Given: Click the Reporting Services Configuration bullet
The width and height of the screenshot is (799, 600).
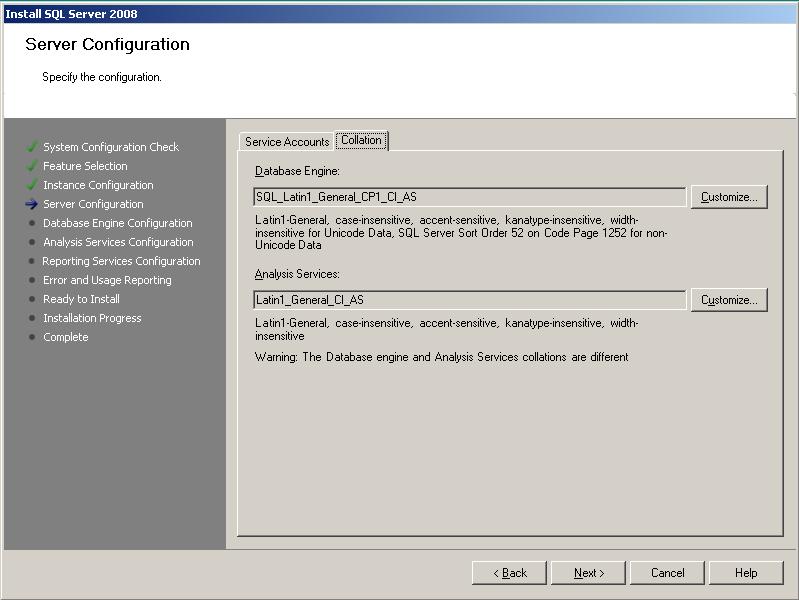Looking at the screenshot, I should 32,261.
